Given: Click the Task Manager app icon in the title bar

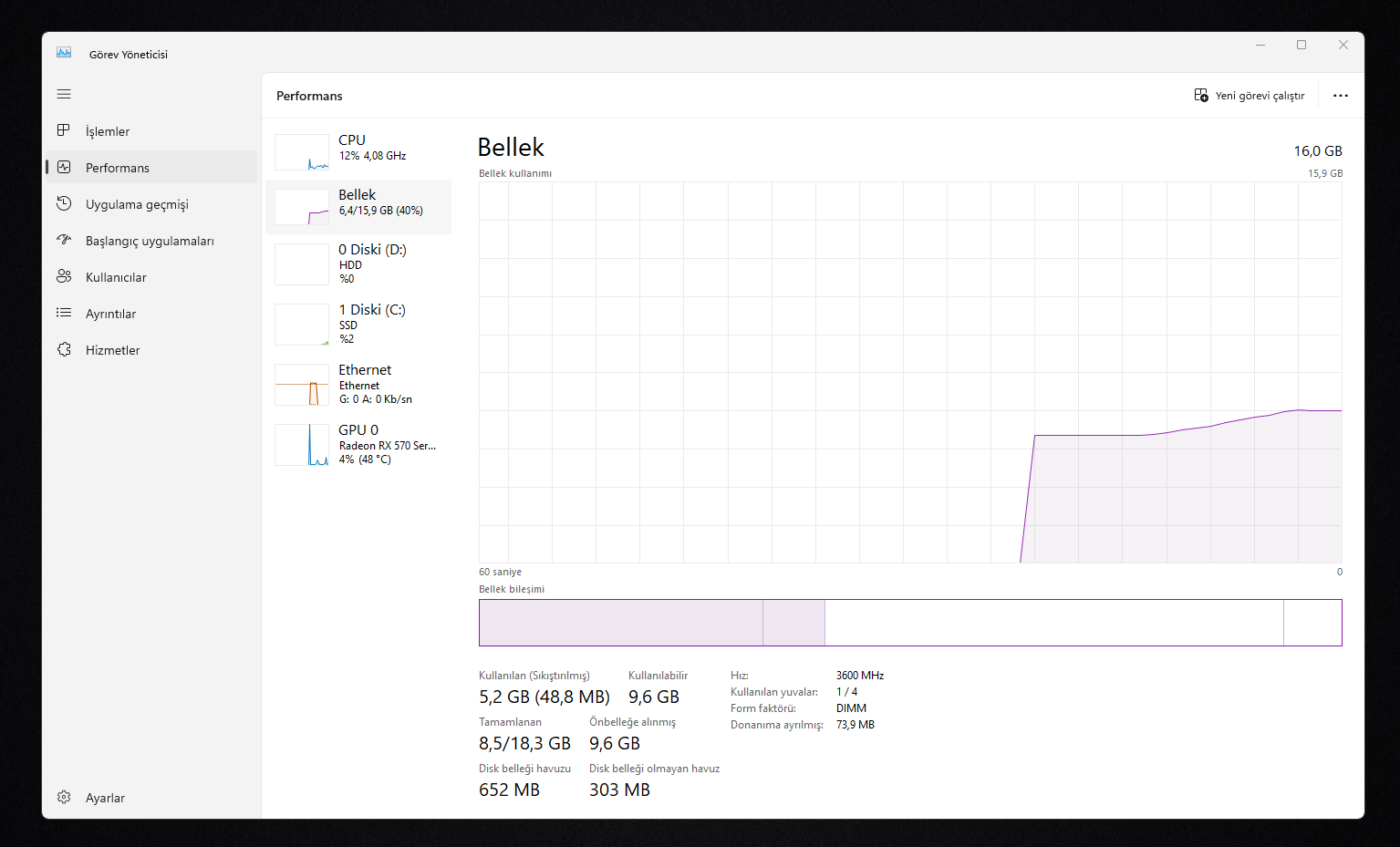Looking at the screenshot, I should (64, 53).
